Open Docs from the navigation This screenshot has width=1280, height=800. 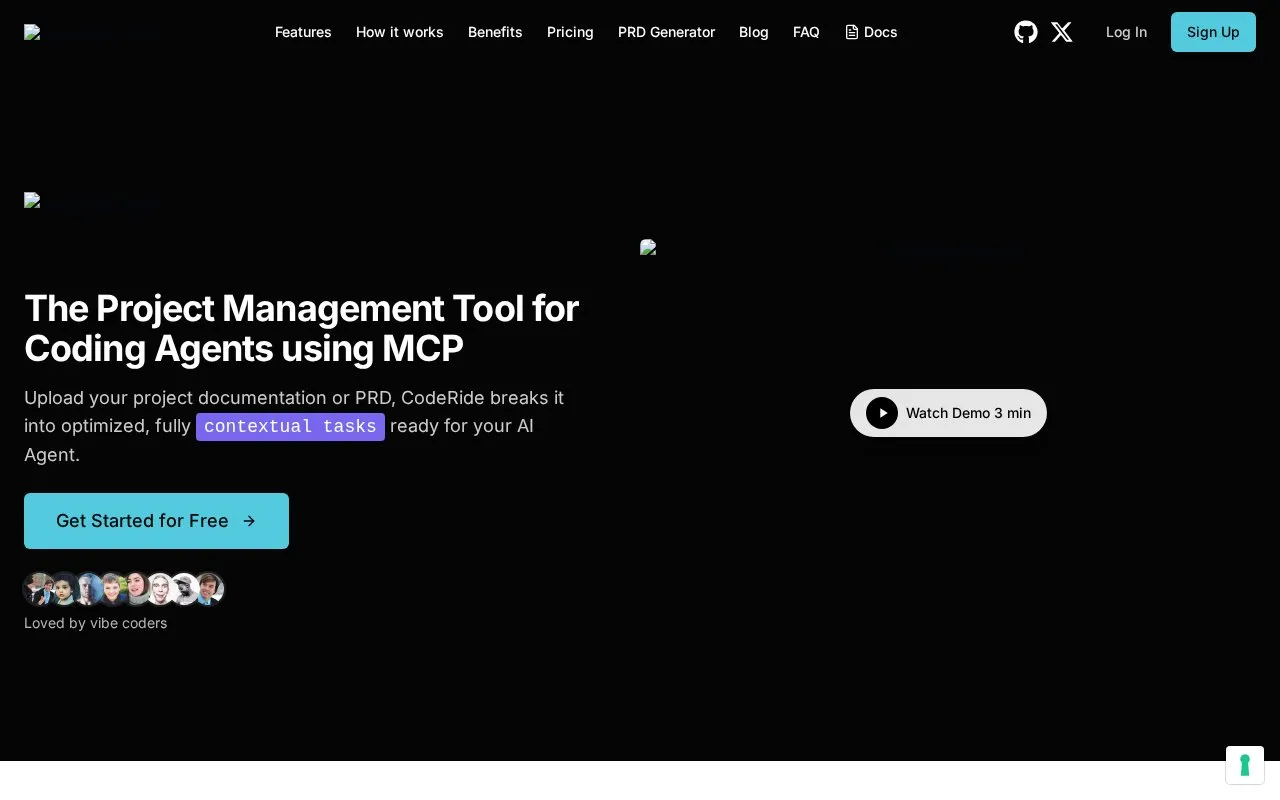click(871, 32)
